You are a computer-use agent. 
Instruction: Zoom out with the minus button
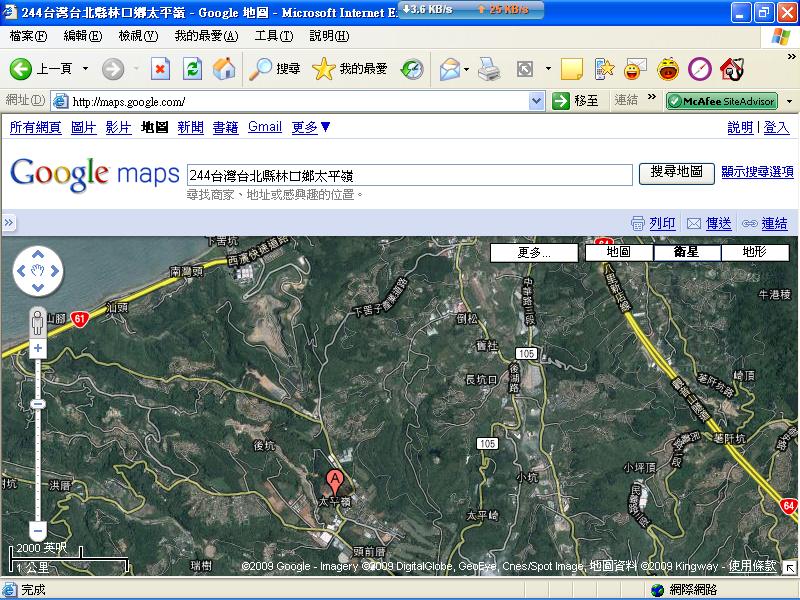38,530
